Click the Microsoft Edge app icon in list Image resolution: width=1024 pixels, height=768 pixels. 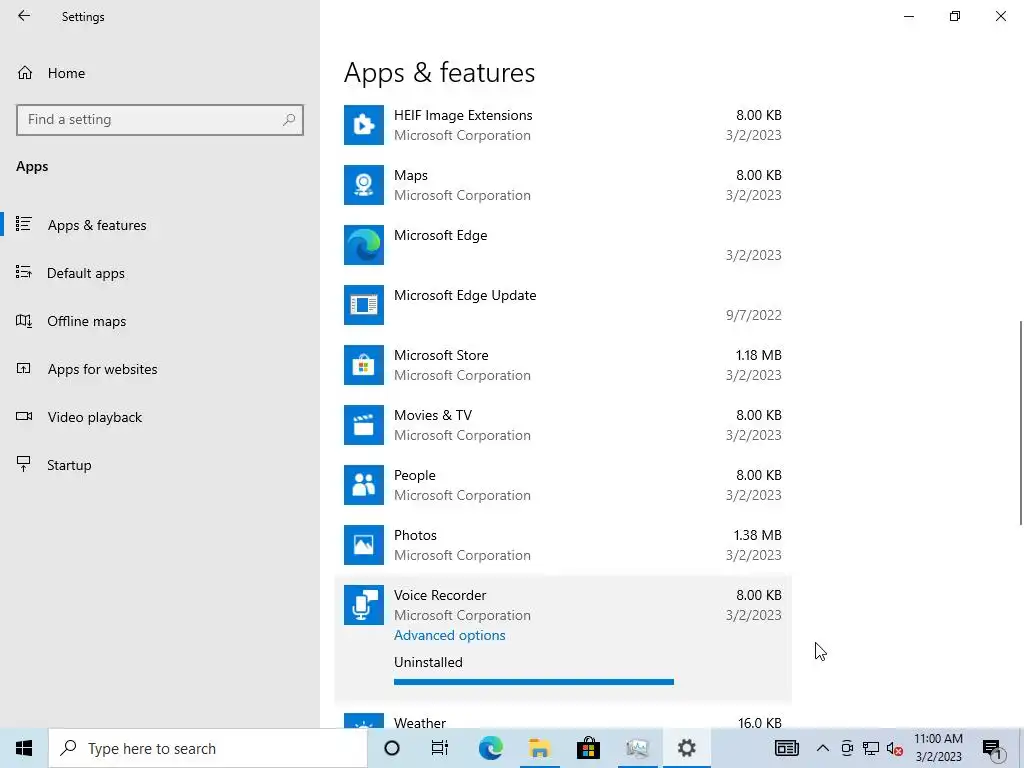(364, 245)
